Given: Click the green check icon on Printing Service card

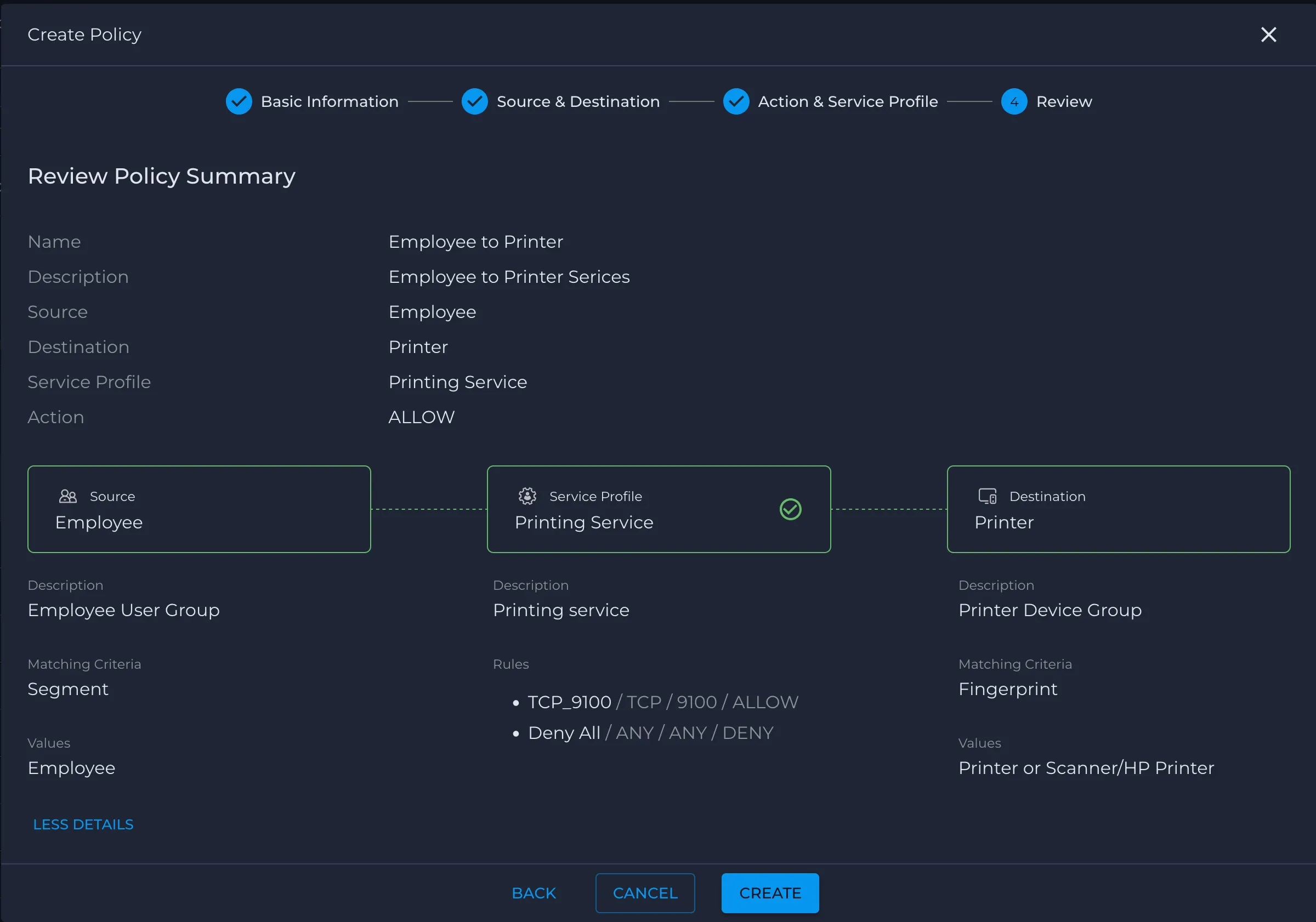Looking at the screenshot, I should 790,509.
